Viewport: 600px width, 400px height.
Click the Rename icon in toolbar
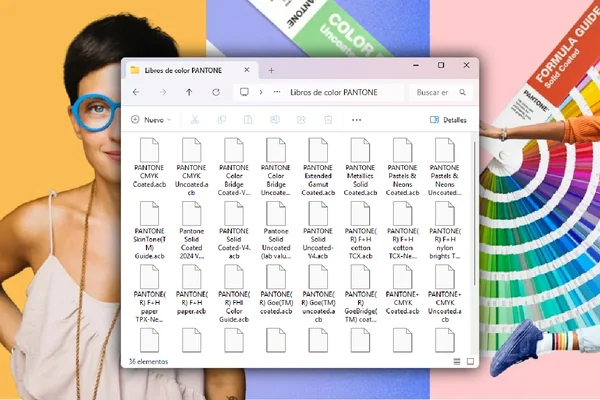pyautogui.click(x=275, y=120)
